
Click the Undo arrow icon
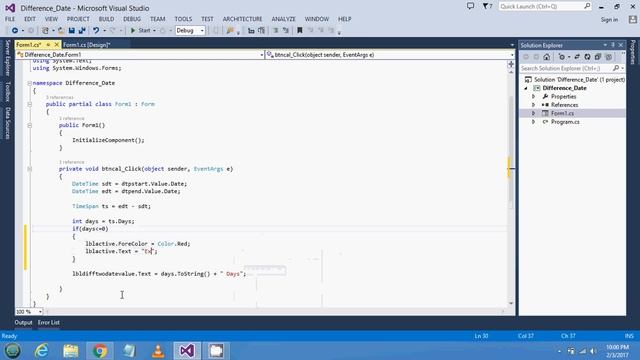pos(96,31)
